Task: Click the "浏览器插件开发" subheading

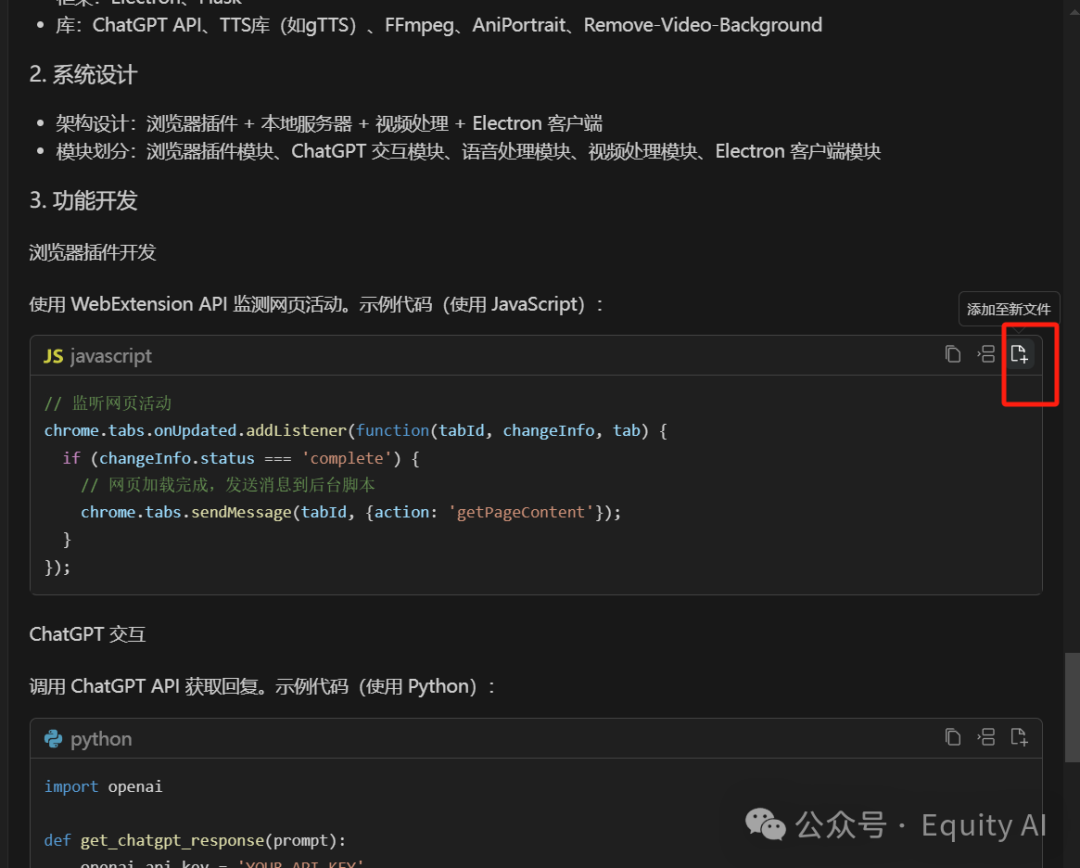Action: click(93, 252)
